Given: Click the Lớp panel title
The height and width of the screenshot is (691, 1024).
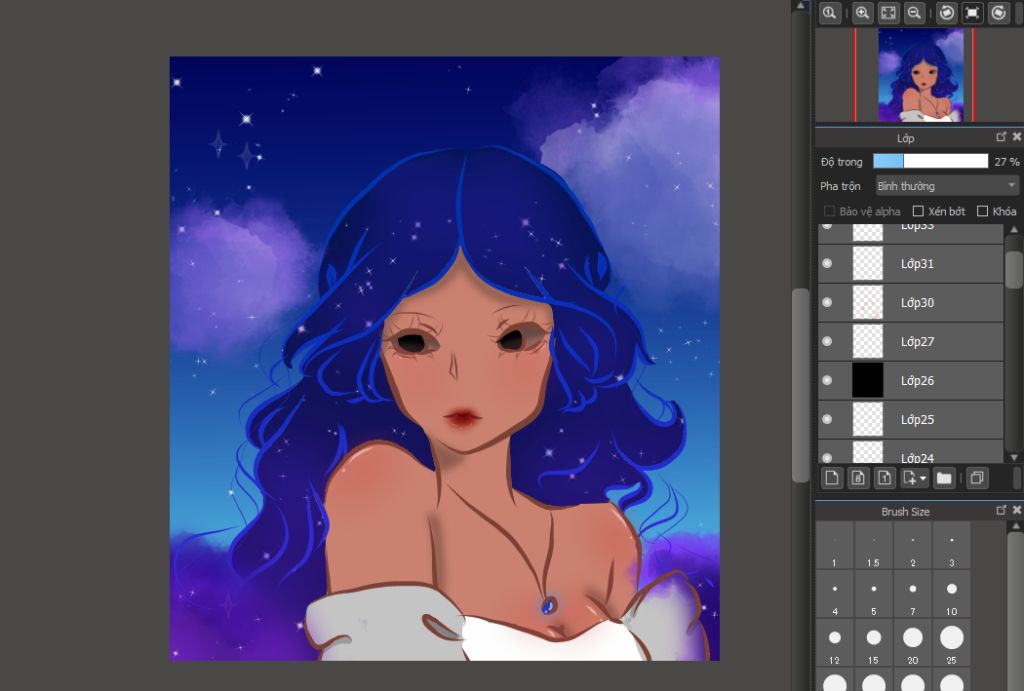Looking at the screenshot, I should tap(905, 138).
